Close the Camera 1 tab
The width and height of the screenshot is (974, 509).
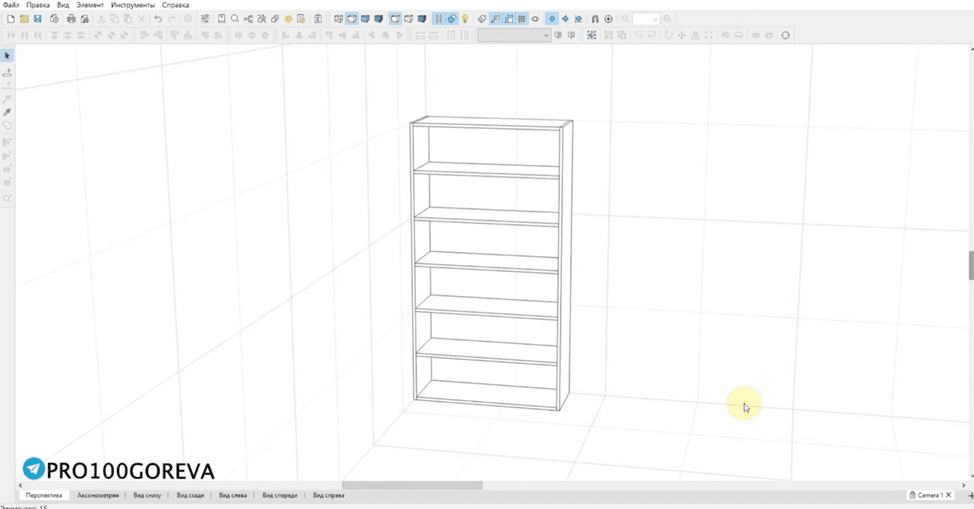(949, 495)
